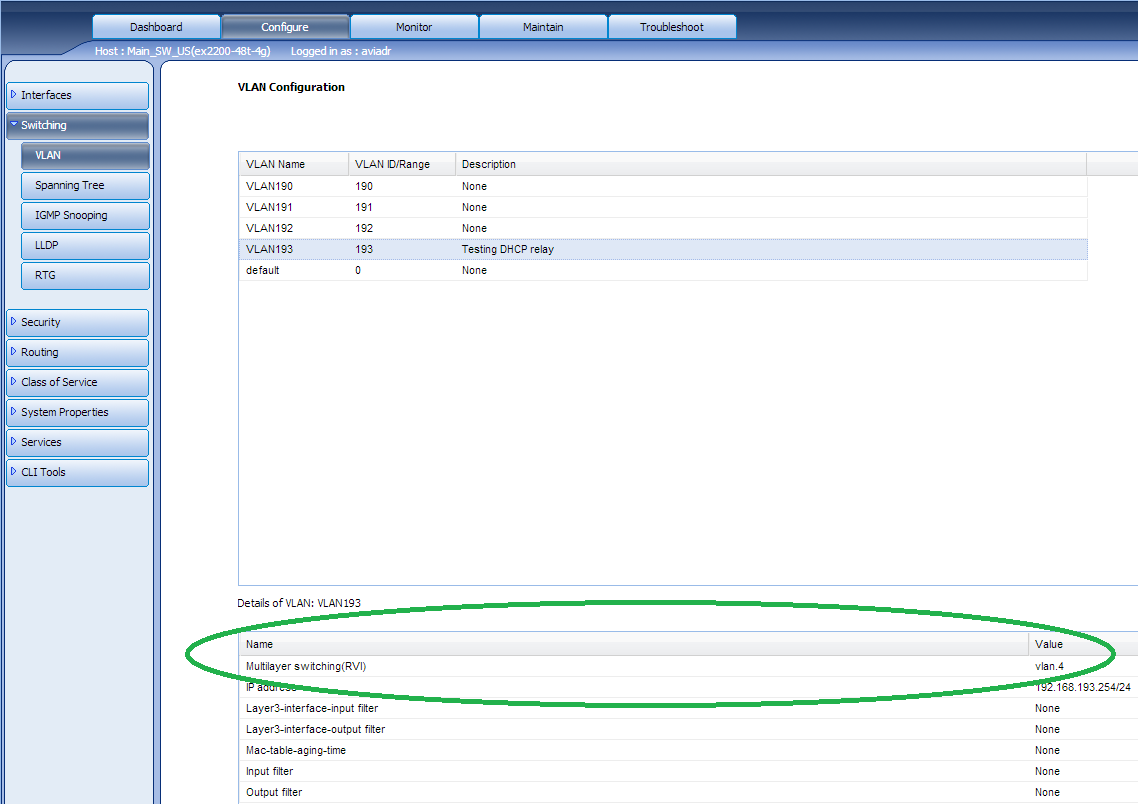The image size is (1138, 804).
Task: Open the Troubleshoot tab
Action: point(672,27)
